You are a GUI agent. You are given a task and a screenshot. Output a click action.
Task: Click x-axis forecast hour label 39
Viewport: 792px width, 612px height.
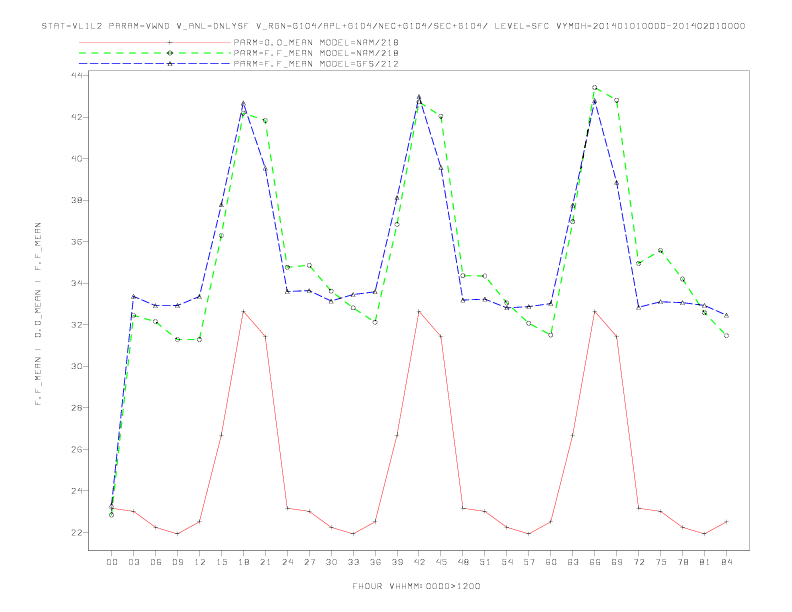[x=397, y=562]
